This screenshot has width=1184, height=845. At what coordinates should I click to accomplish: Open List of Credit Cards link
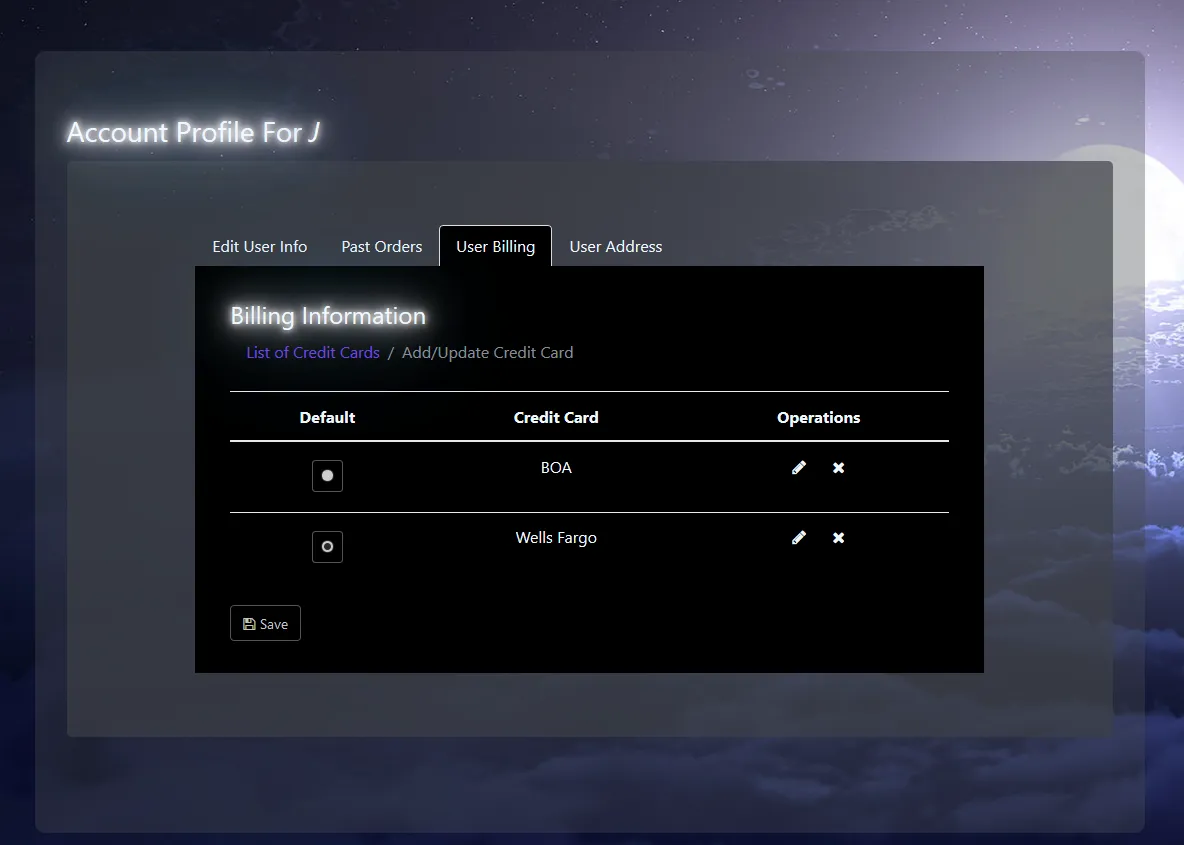pos(313,353)
